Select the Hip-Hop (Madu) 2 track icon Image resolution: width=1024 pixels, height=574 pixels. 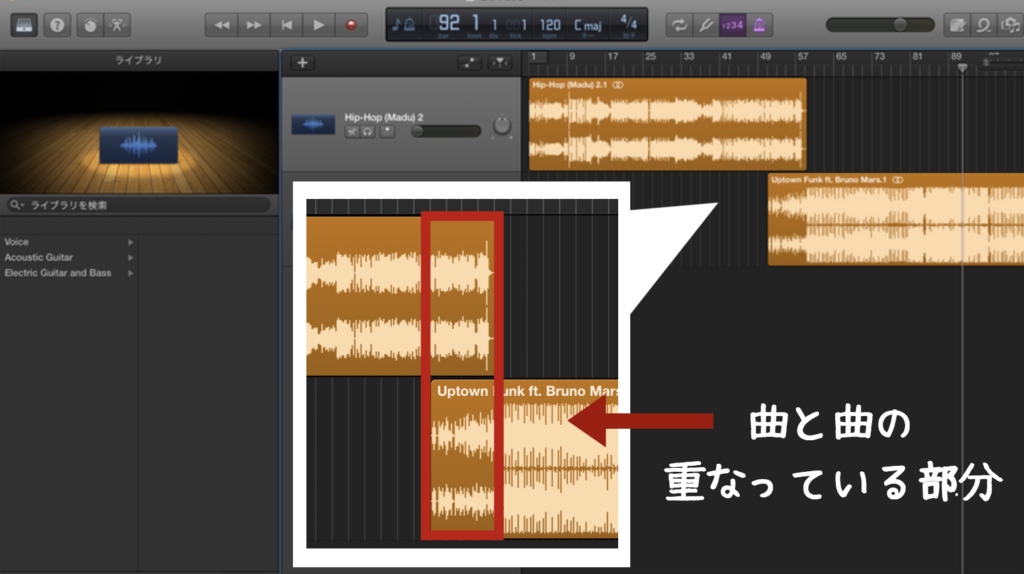tap(313, 124)
